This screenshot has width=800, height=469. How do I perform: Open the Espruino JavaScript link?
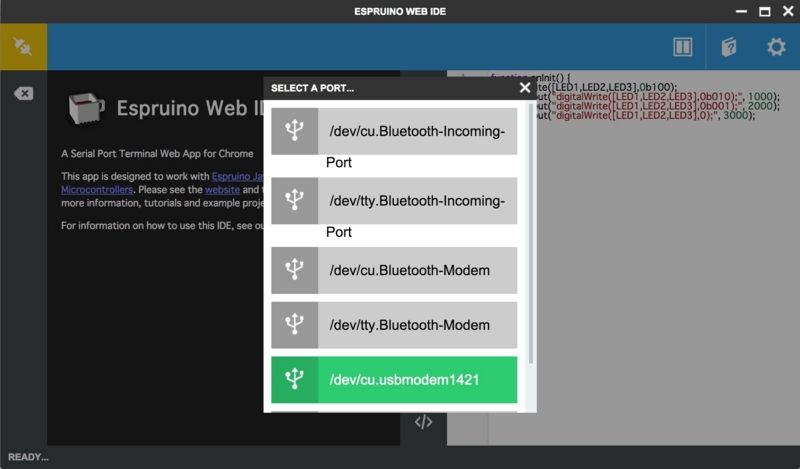(238, 176)
